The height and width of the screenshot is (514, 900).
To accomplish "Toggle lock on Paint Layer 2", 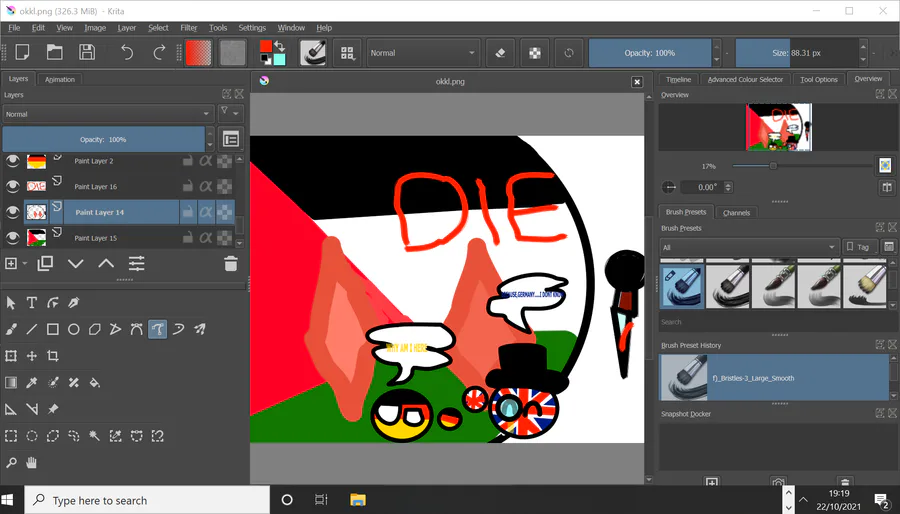I will [x=188, y=161].
